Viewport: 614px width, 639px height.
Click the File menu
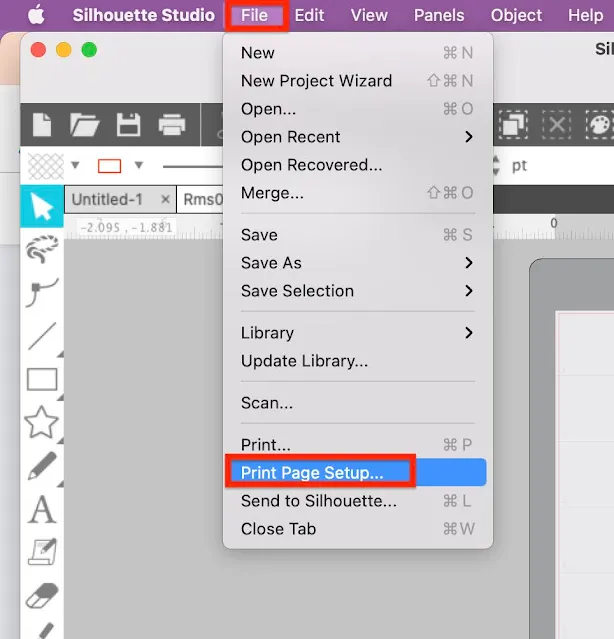[x=255, y=15]
